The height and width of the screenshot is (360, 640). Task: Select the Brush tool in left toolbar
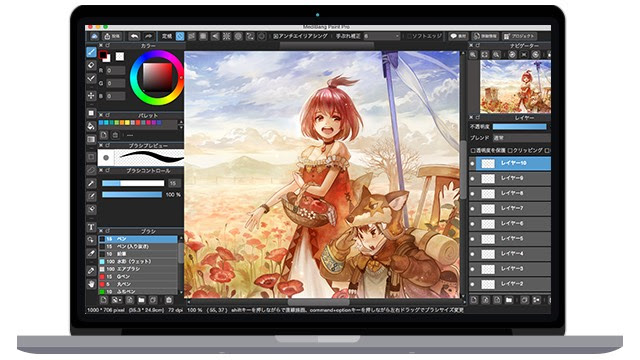pyautogui.click(x=91, y=52)
